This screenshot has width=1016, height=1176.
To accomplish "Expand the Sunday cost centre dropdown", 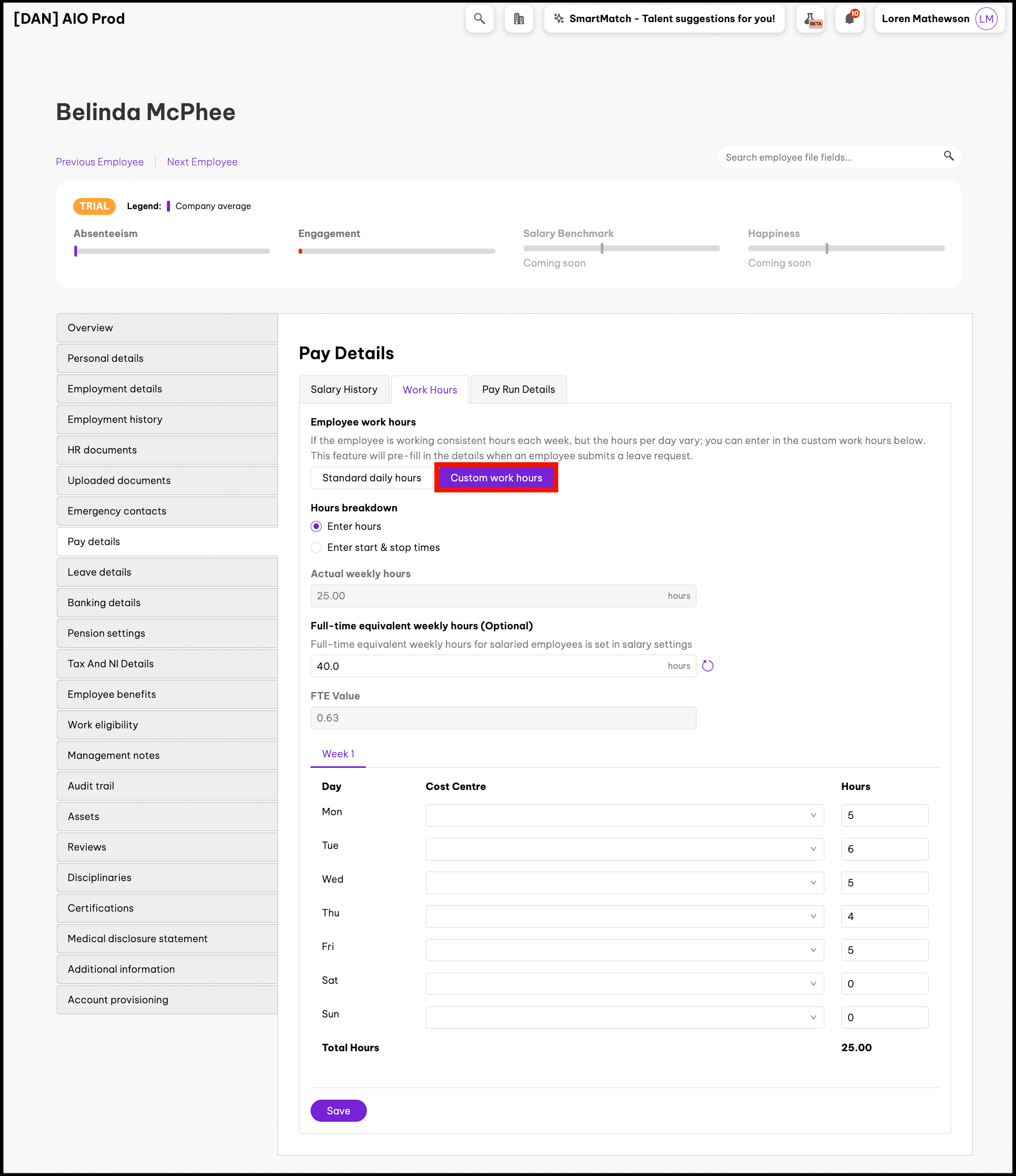I will (624, 1017).
